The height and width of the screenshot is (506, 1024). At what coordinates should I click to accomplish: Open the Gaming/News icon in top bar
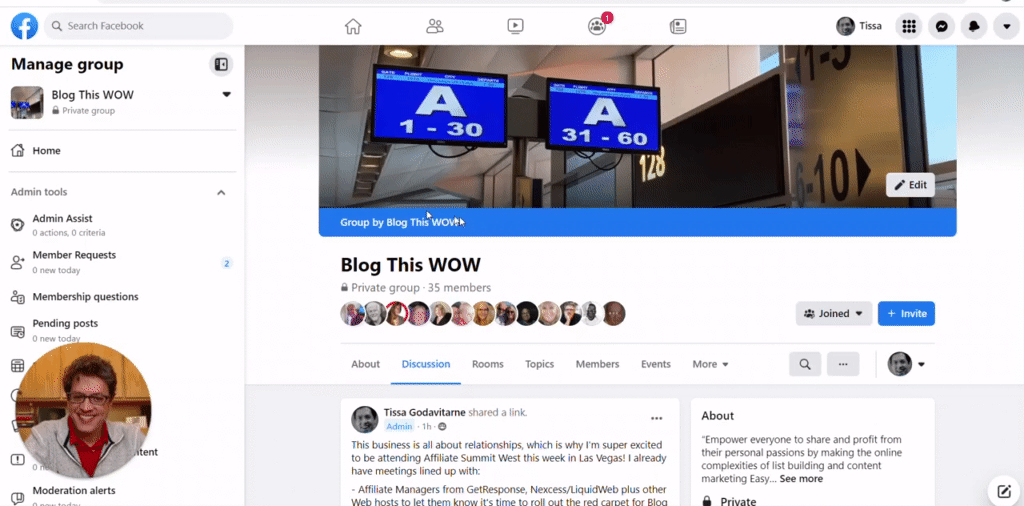(x=678, y=26)
